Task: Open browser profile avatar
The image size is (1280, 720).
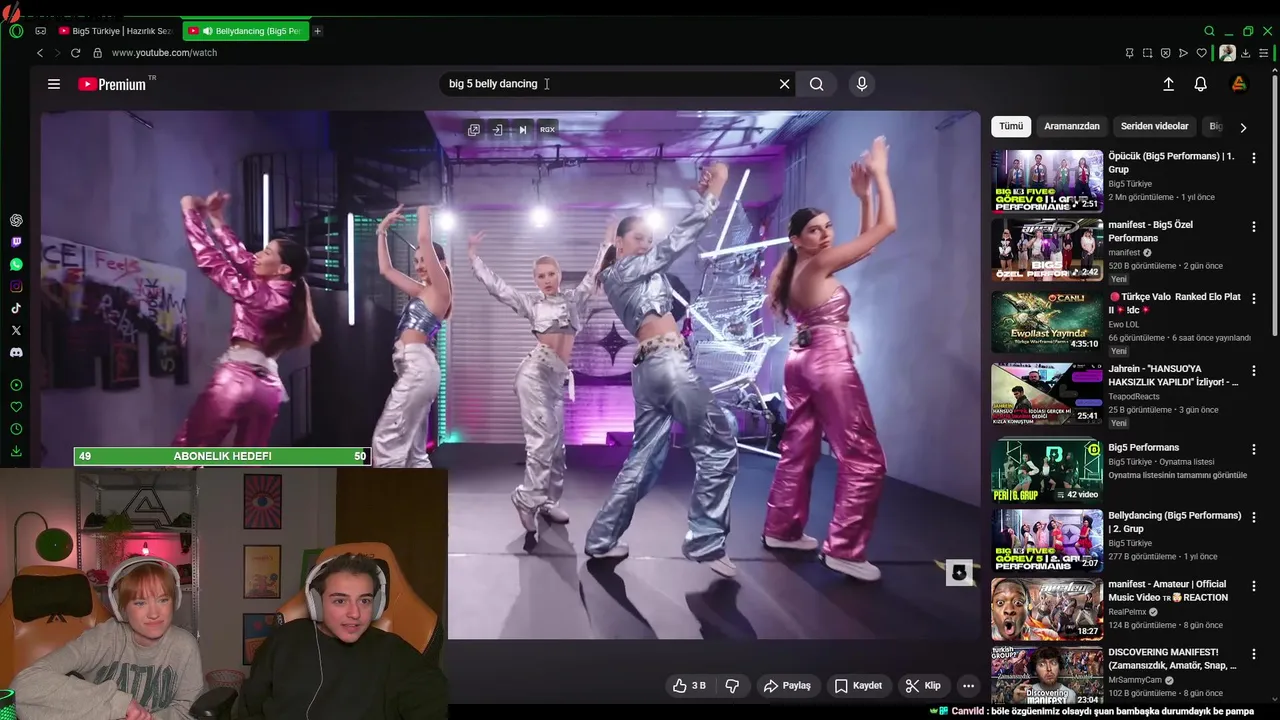Action: click(x=1227, y=53)
